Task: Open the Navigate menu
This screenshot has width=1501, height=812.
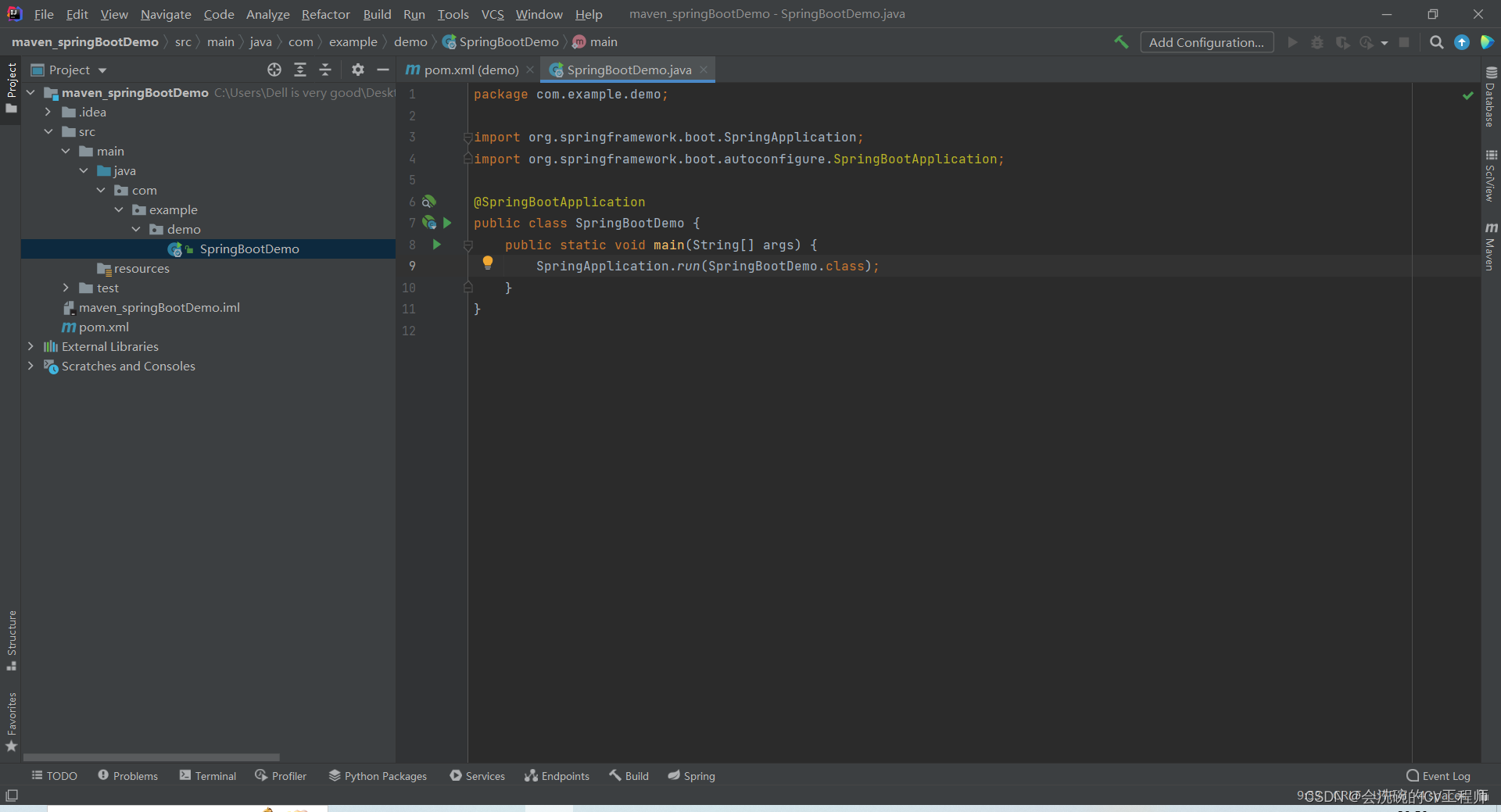Action: pos(166,14)
